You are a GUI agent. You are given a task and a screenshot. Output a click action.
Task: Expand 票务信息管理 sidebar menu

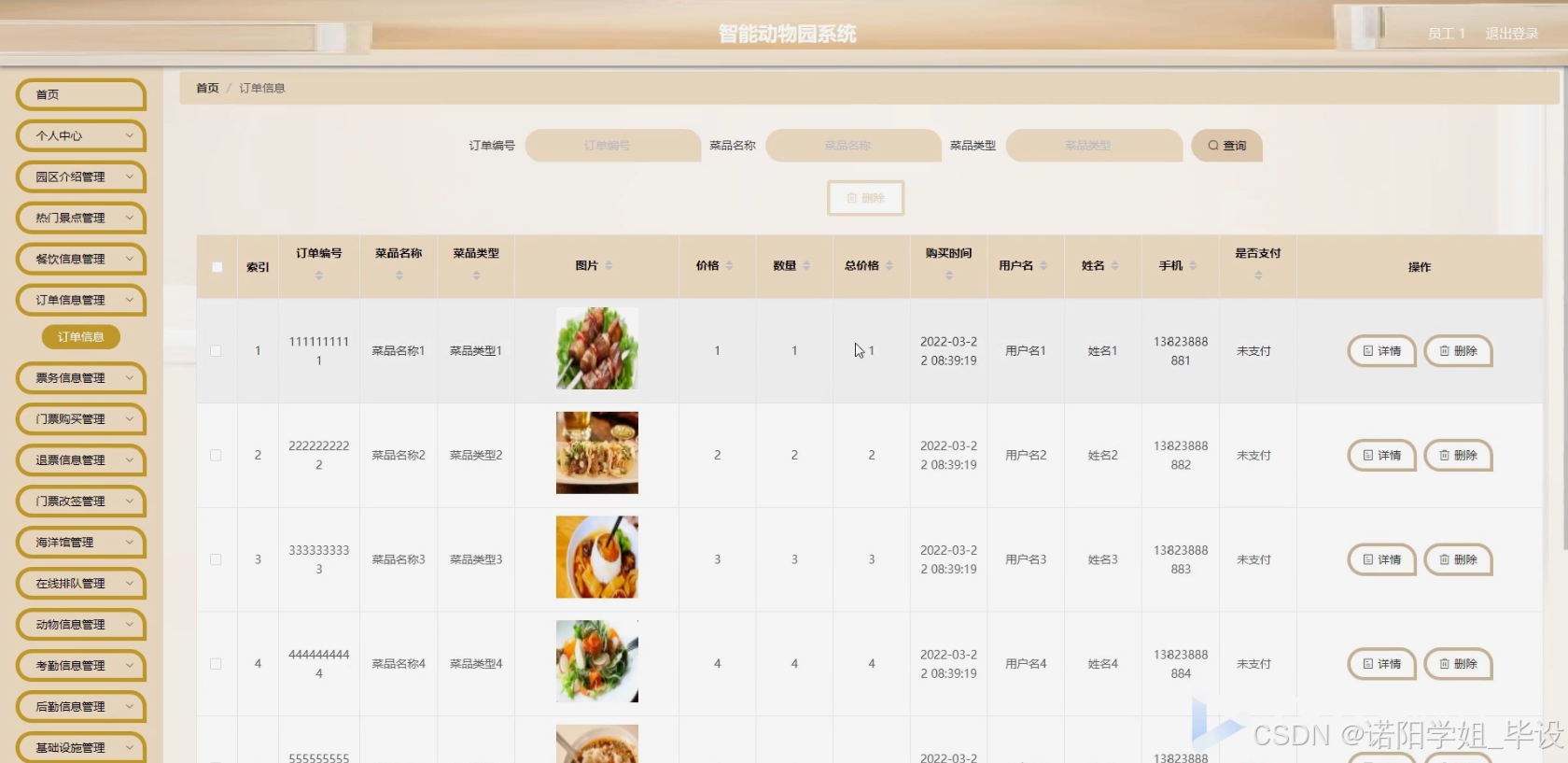pyautogui.click(x=81, y=378)
